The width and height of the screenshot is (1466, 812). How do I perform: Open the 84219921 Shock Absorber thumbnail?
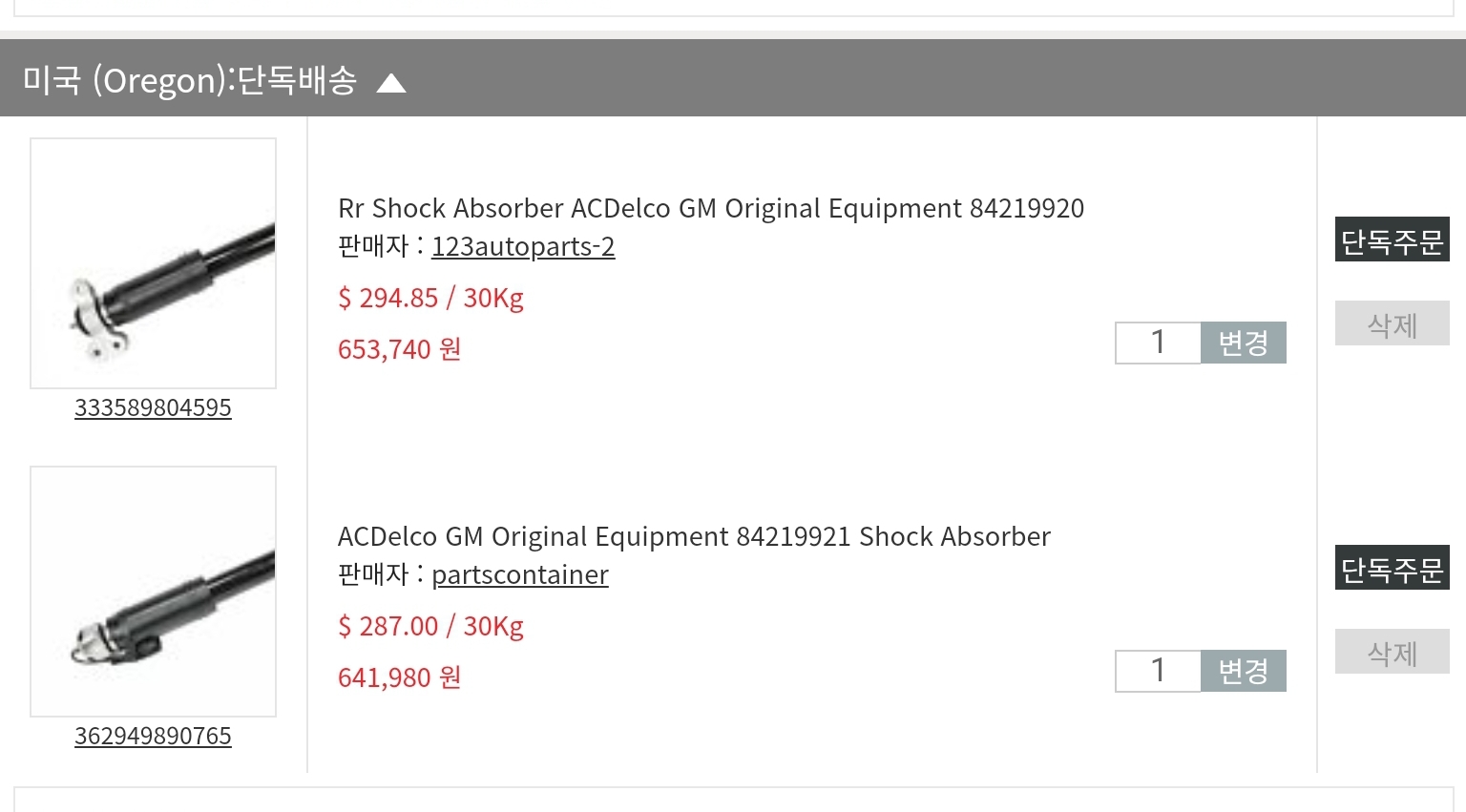click(153, 592)
